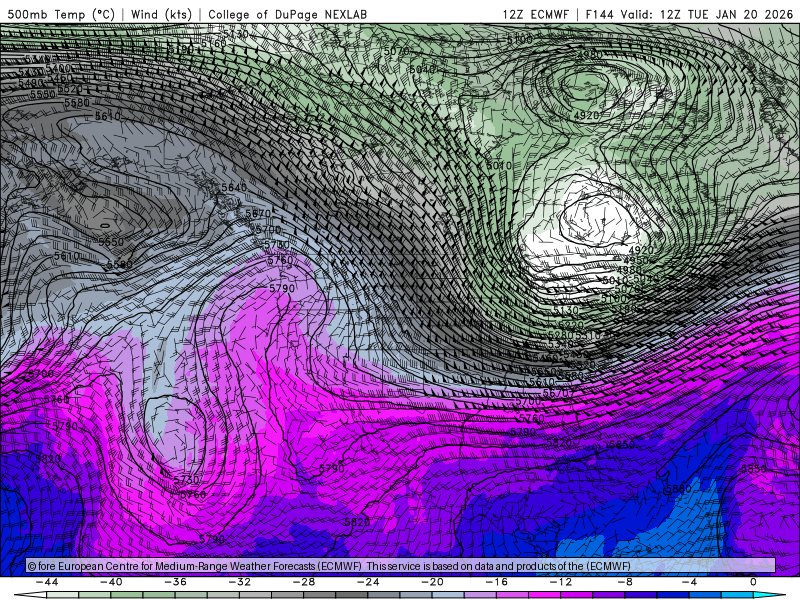The height and width of the screenshot is (600, 800).
Task: Click the "Wind (kts)" header label
Action: [x=161, y=14]
